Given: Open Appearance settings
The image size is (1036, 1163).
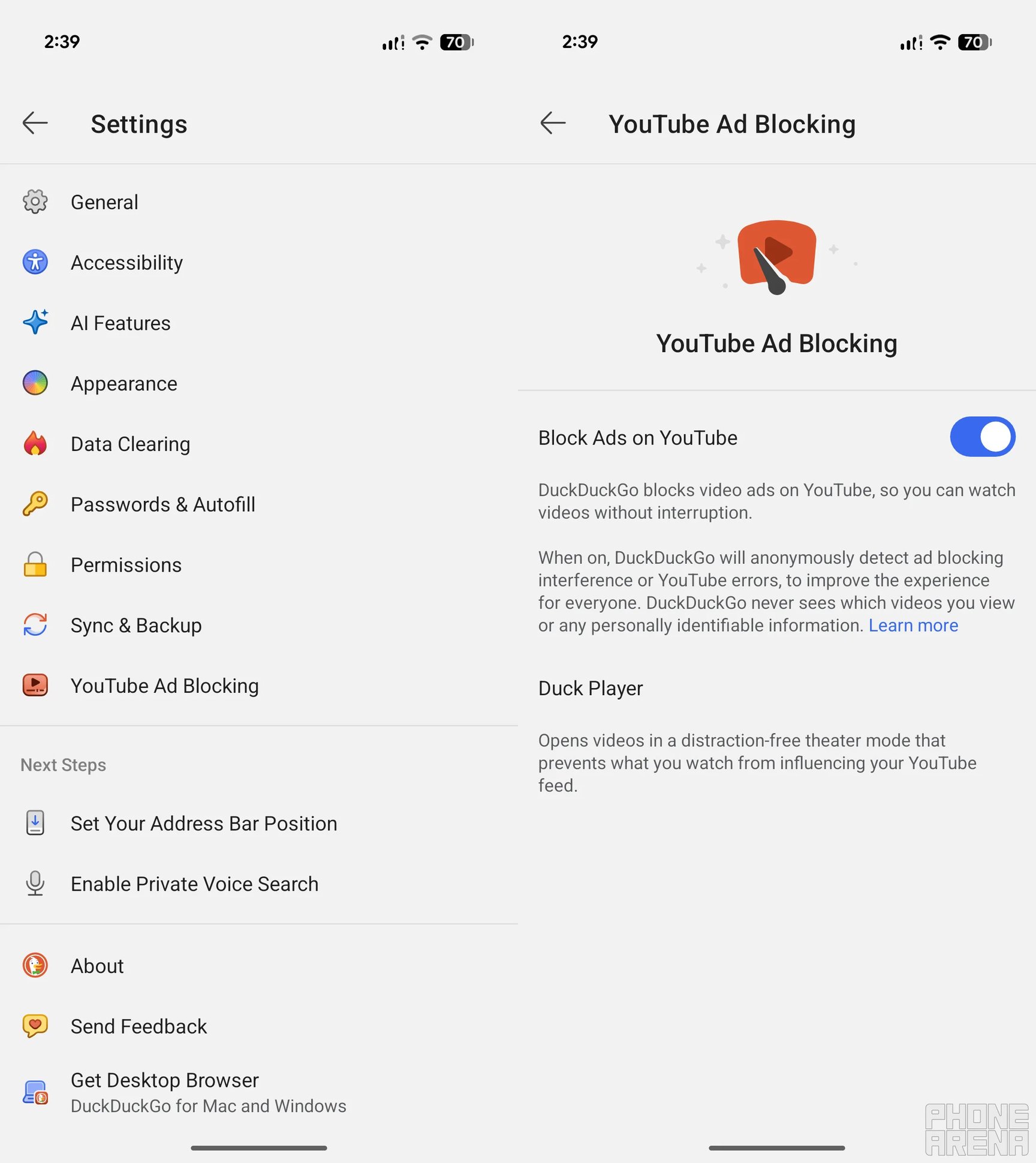Looking at the screenshot, I should [259, 384].
